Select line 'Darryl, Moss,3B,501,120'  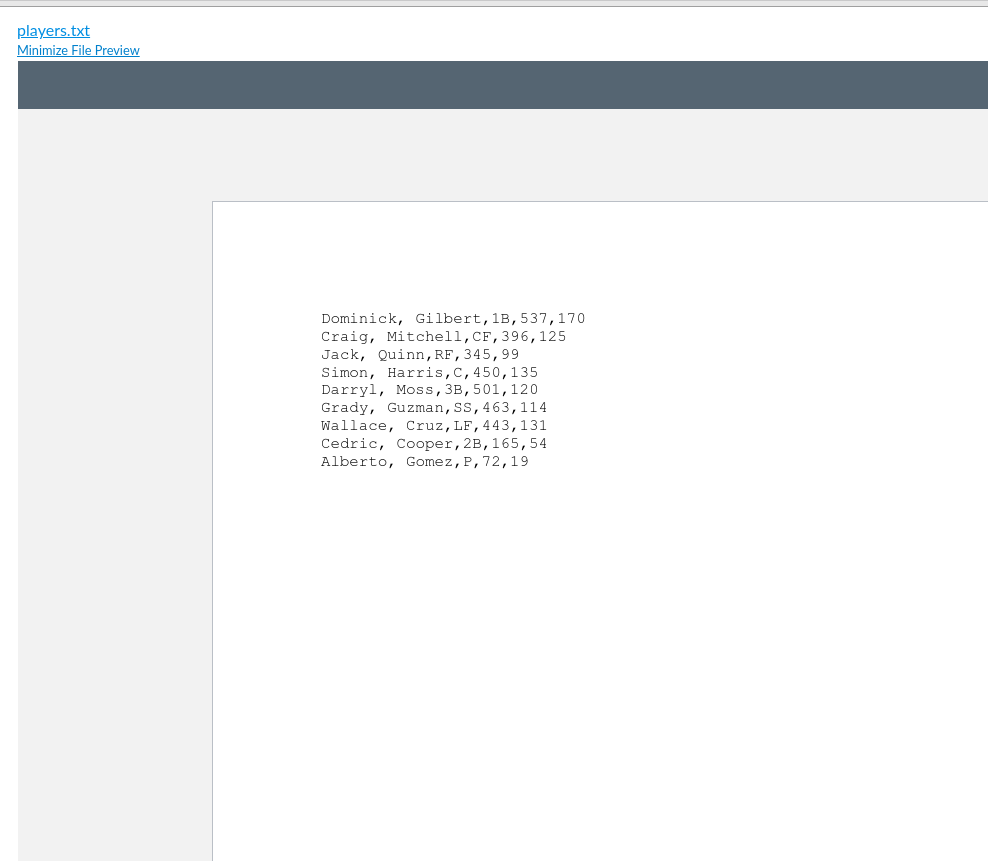(430, 390)
